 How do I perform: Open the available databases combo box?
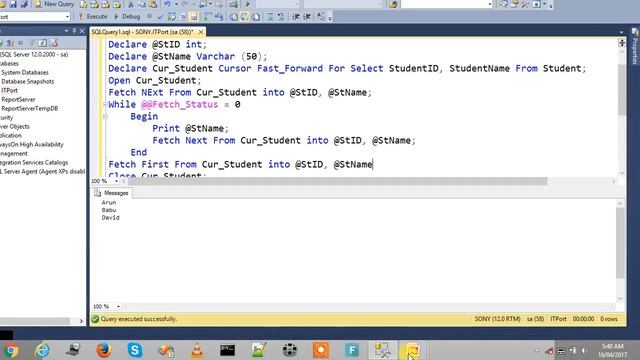35,17
